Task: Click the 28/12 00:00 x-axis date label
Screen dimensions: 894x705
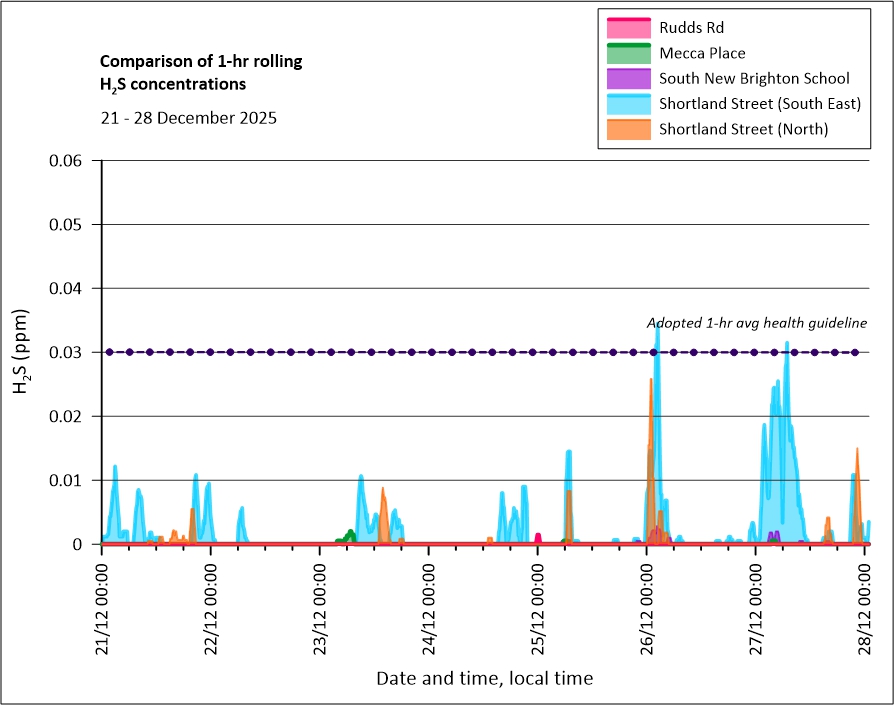Action: pos(865,603)
